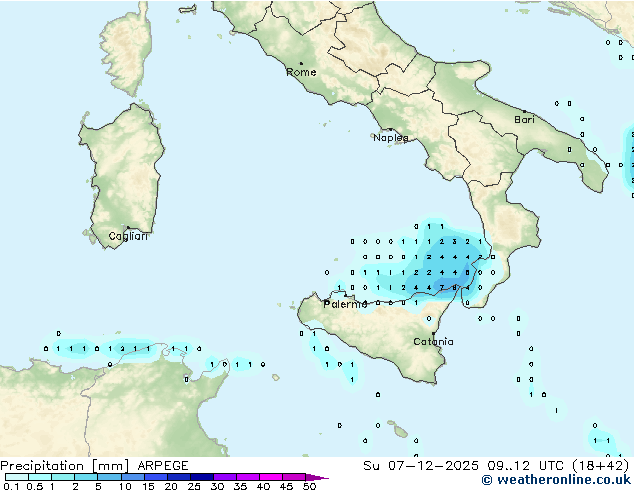Pick the 0.1–0.5 mm legend color swatch
Screen dimensions: 634x490
click(17, 477)
